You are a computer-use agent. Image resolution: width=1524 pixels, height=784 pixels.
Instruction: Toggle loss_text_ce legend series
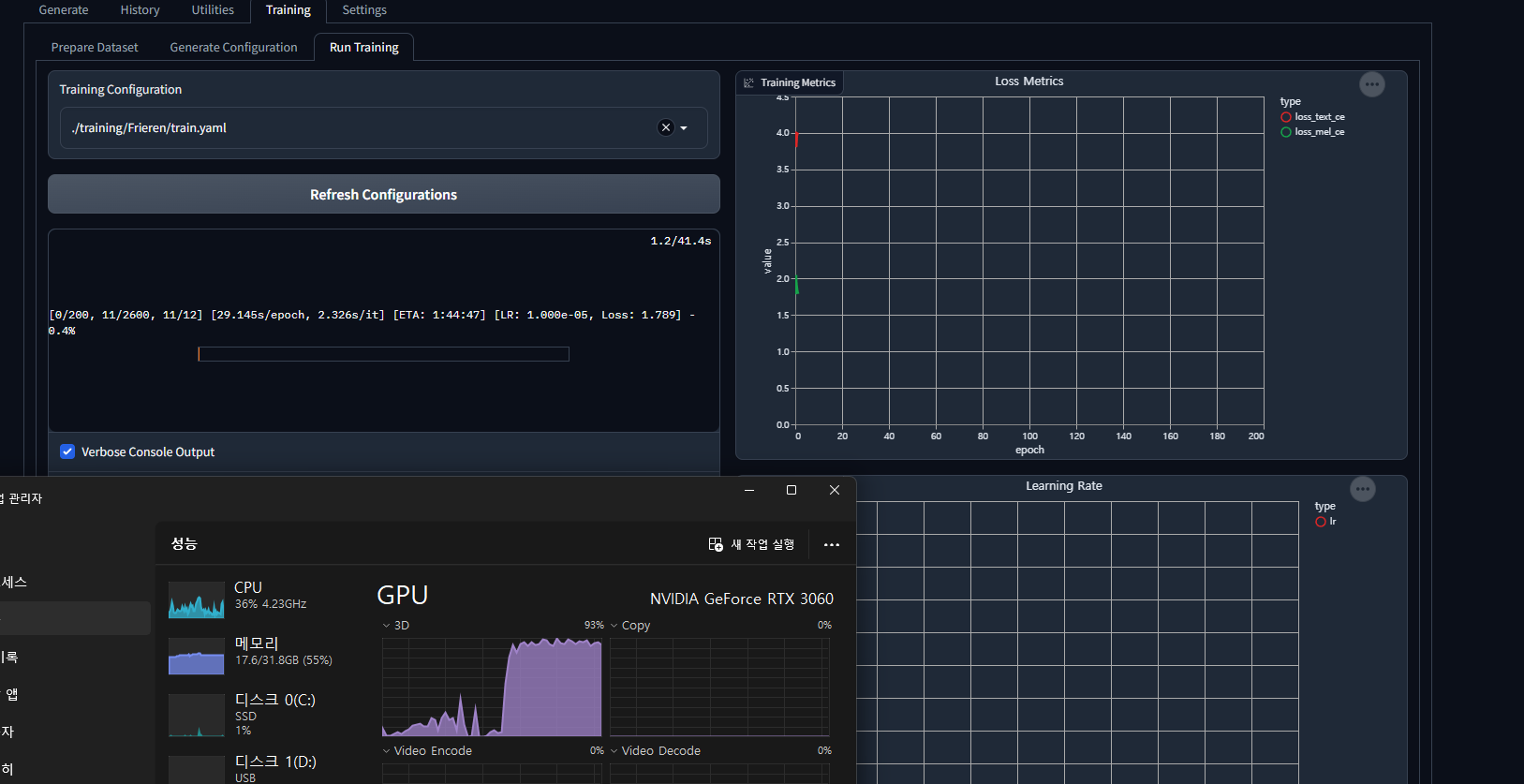(1312, 117)
